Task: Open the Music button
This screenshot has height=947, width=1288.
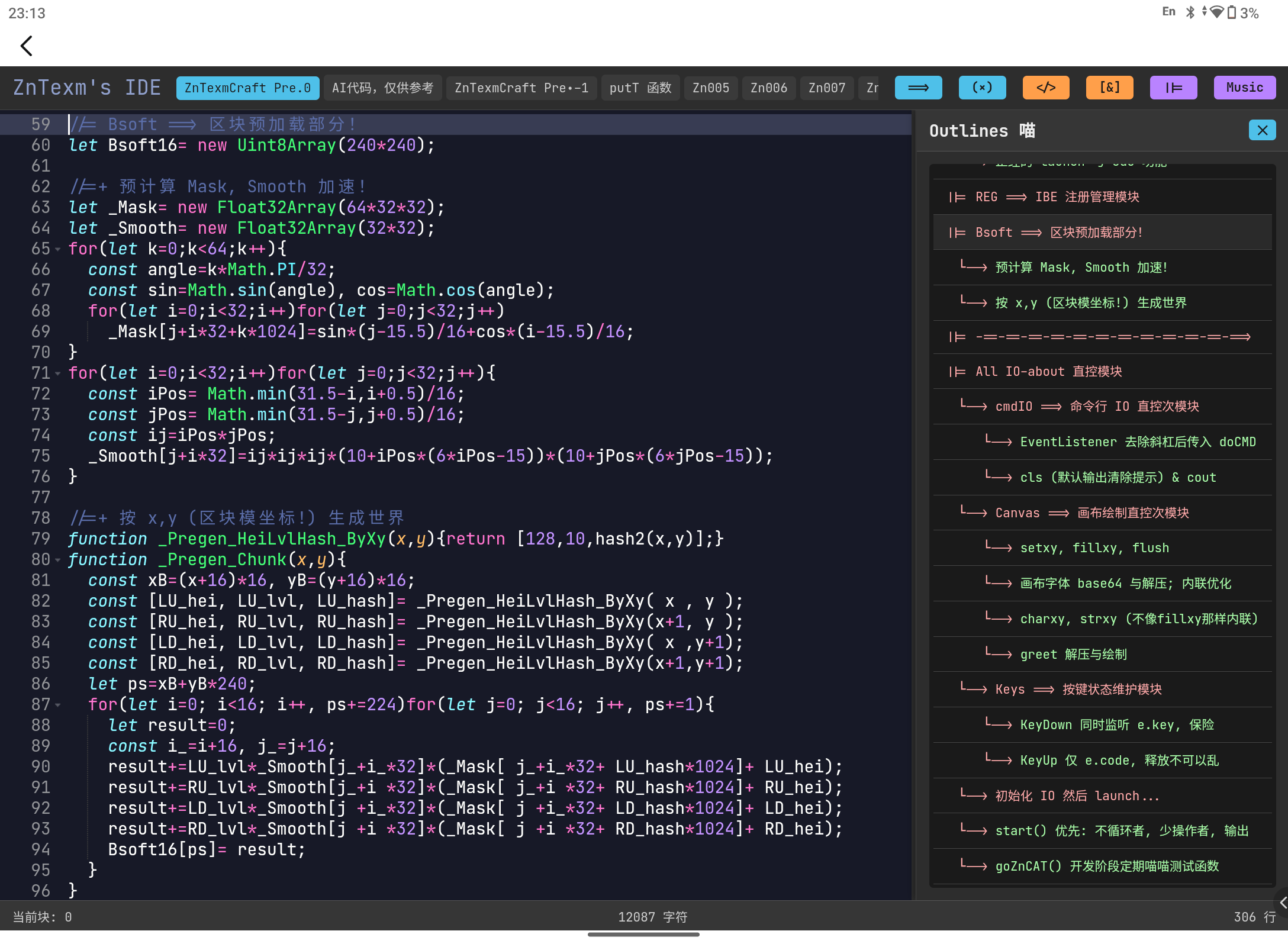Action: (1245, 88)
